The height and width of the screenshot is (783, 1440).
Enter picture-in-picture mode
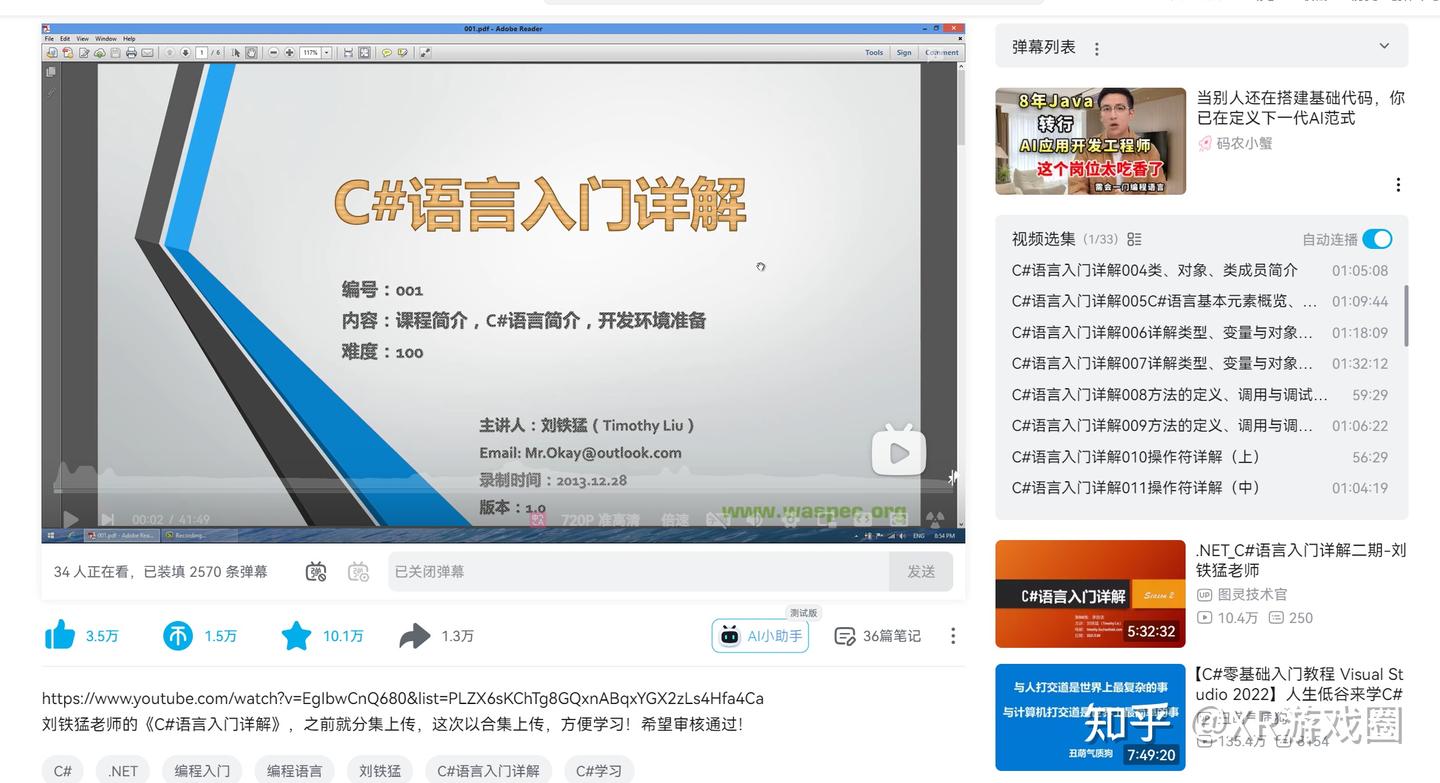click(x=828, y=519)
